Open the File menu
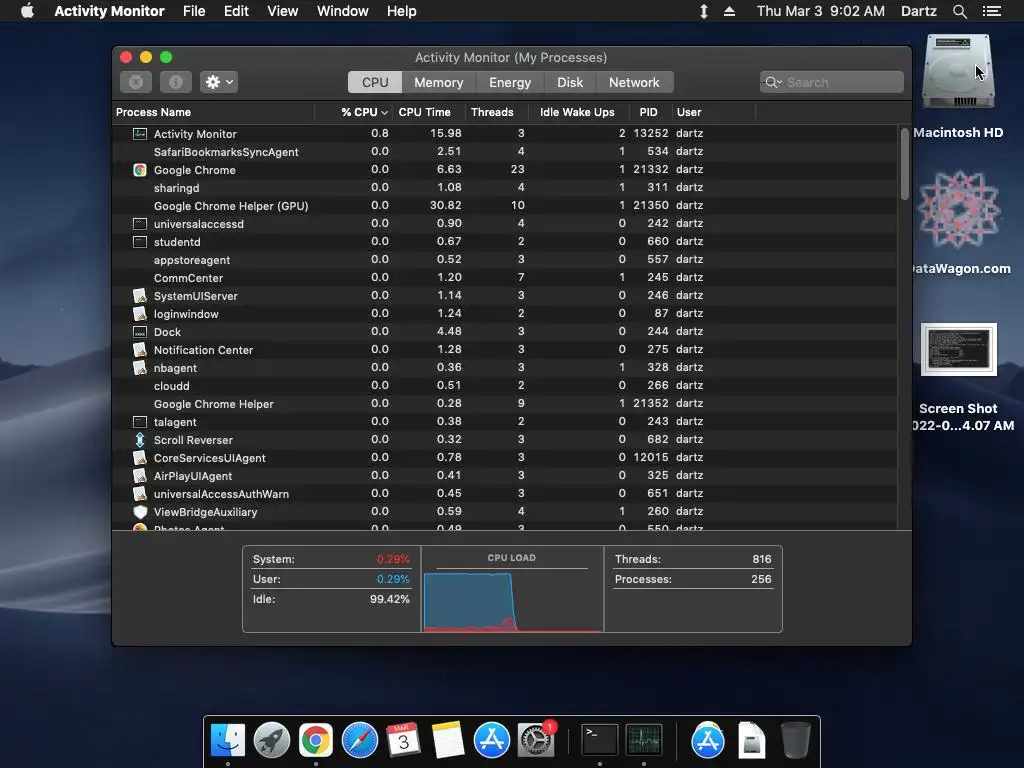Image resolution: width=1024 pixels, height=768 pixels. (194, 11)
